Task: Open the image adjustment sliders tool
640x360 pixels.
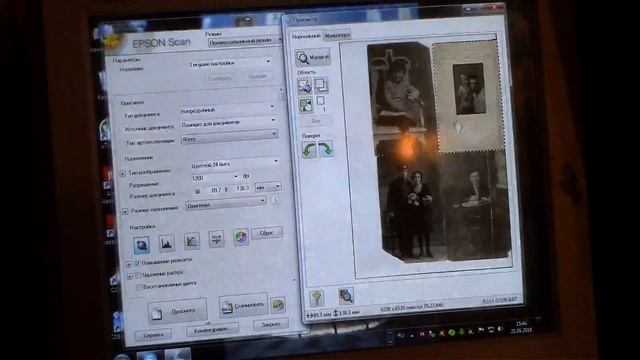Action: pos(216,238)
